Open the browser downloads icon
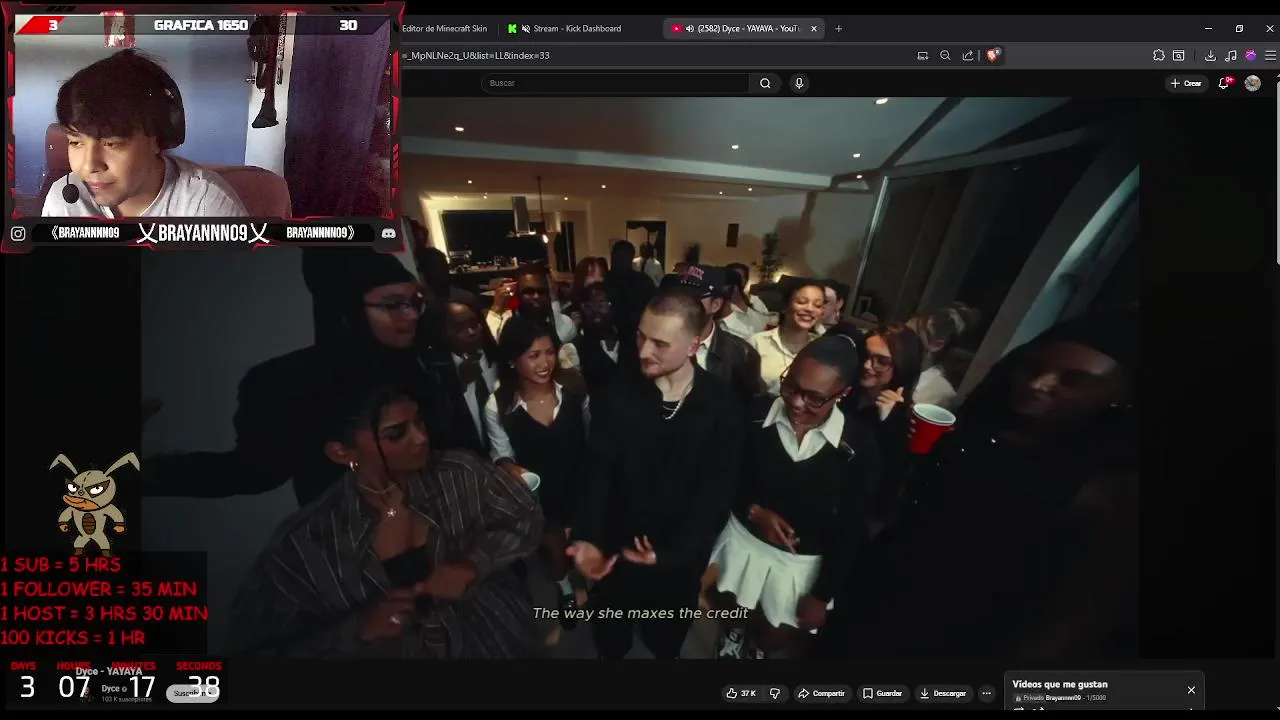 (x=1210, y=56)
